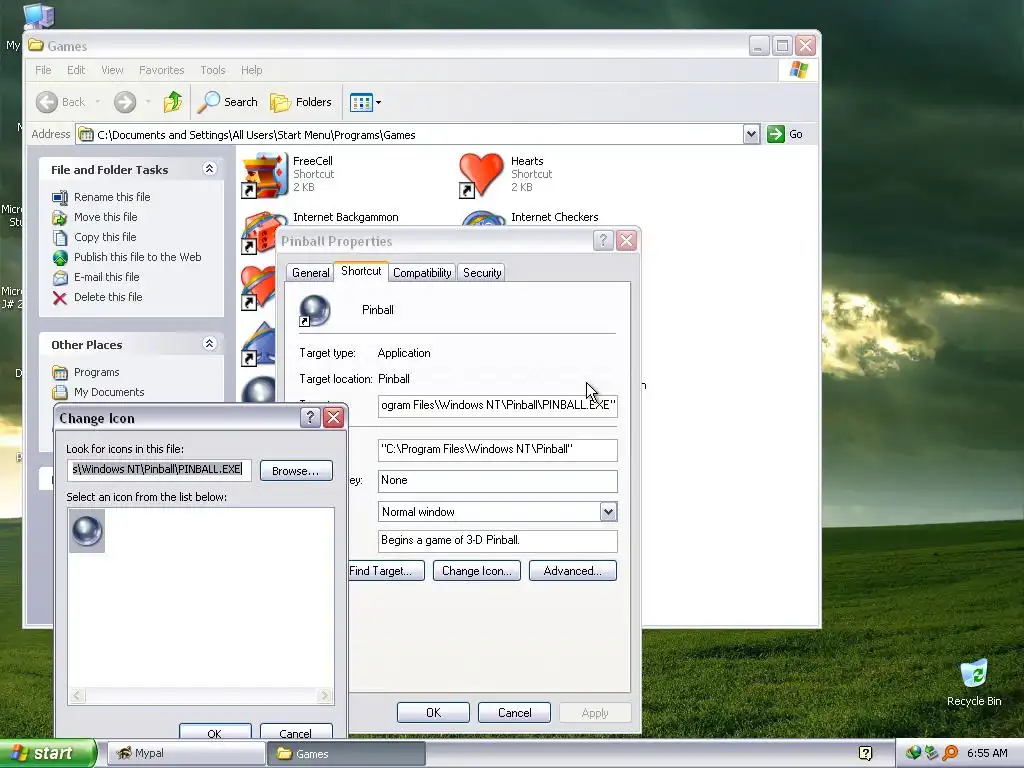This screenshot has width=1024, height=768.
Task: Open File menu in Games window
Action: point(43,70)
